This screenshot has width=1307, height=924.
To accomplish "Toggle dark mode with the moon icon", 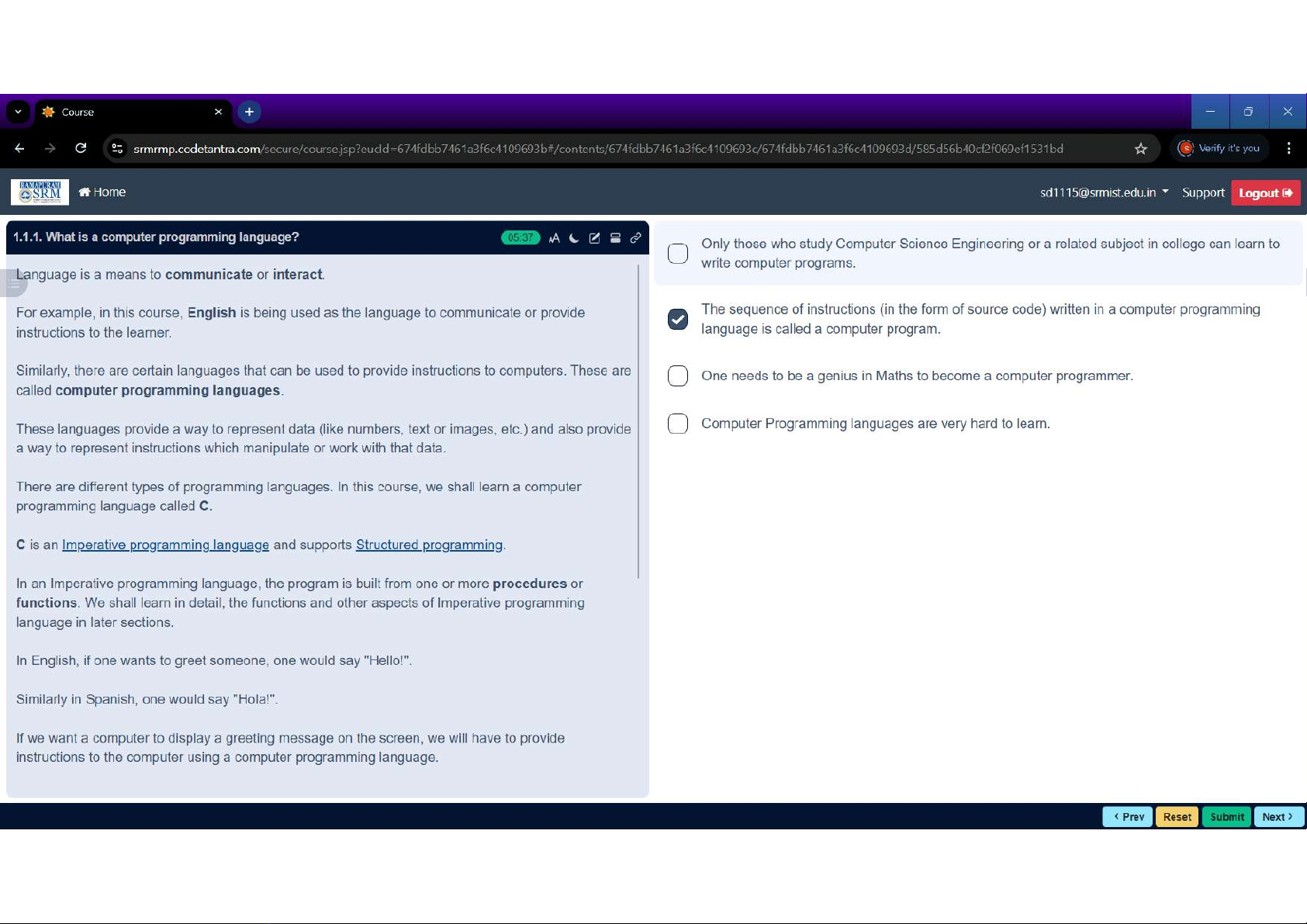I will [x=574, y=238].
